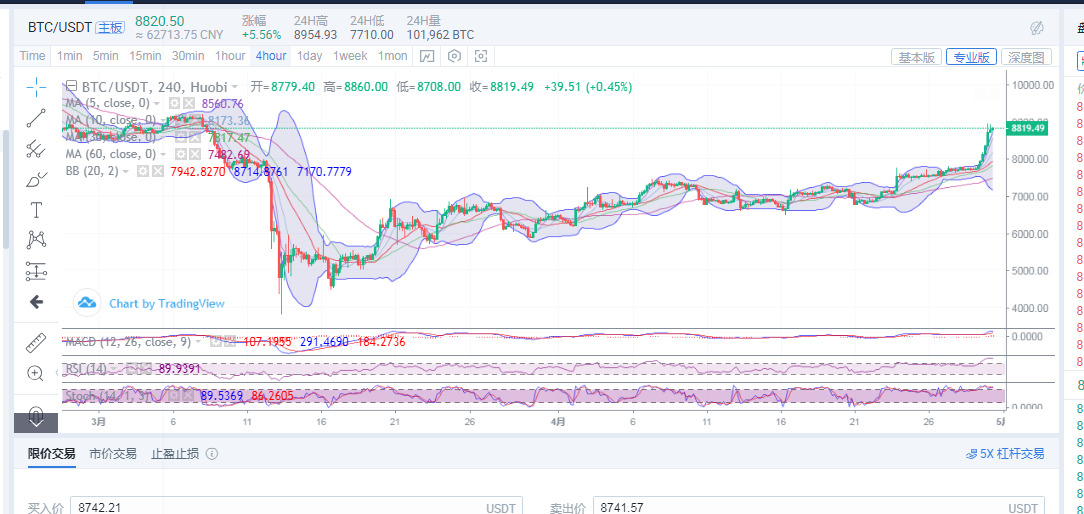The image size is (1084, 514).
Task: Switch chart to 深度图 mode
Action: (1026, 57)
